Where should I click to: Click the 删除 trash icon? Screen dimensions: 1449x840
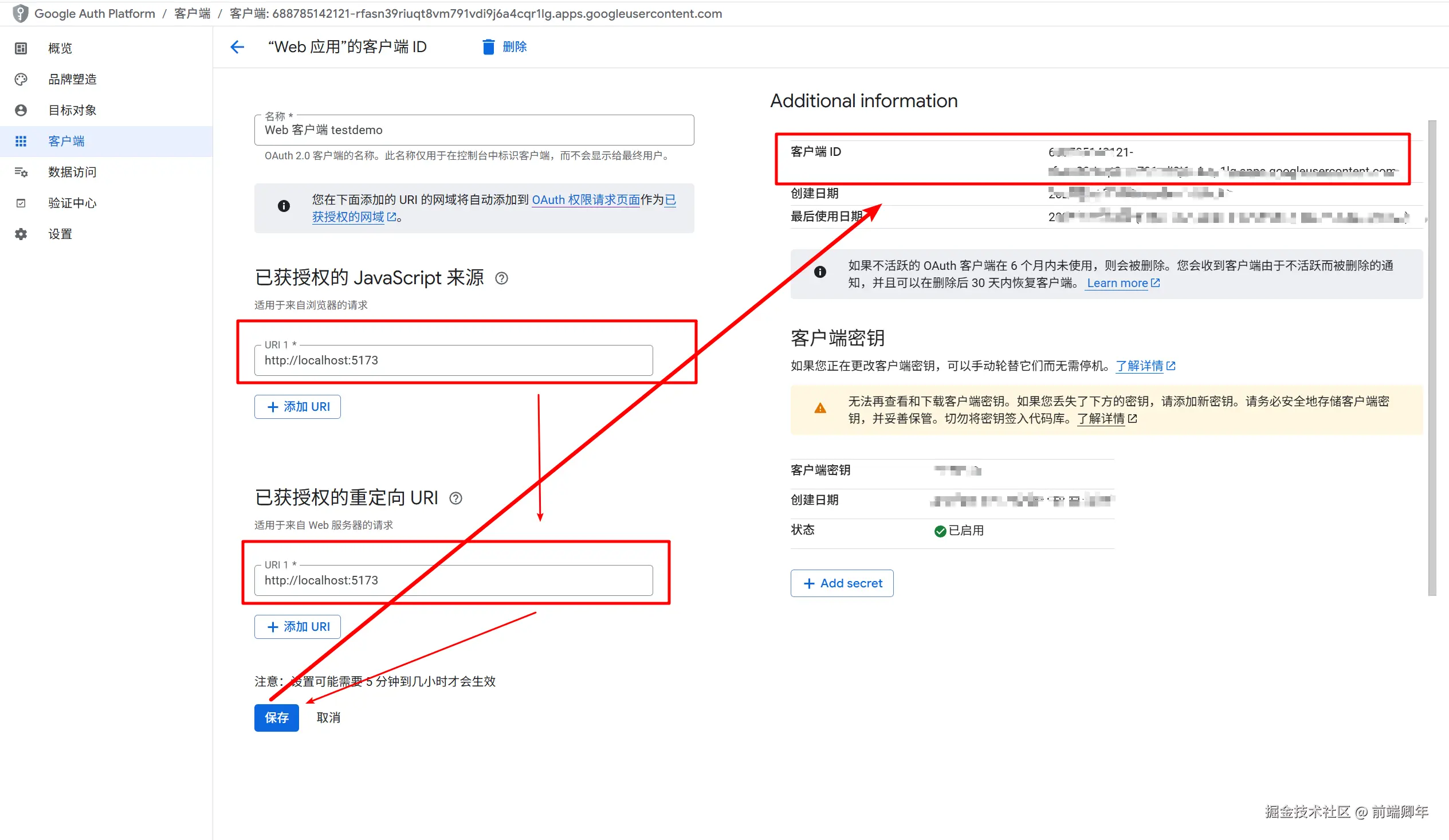pos(488,46)
